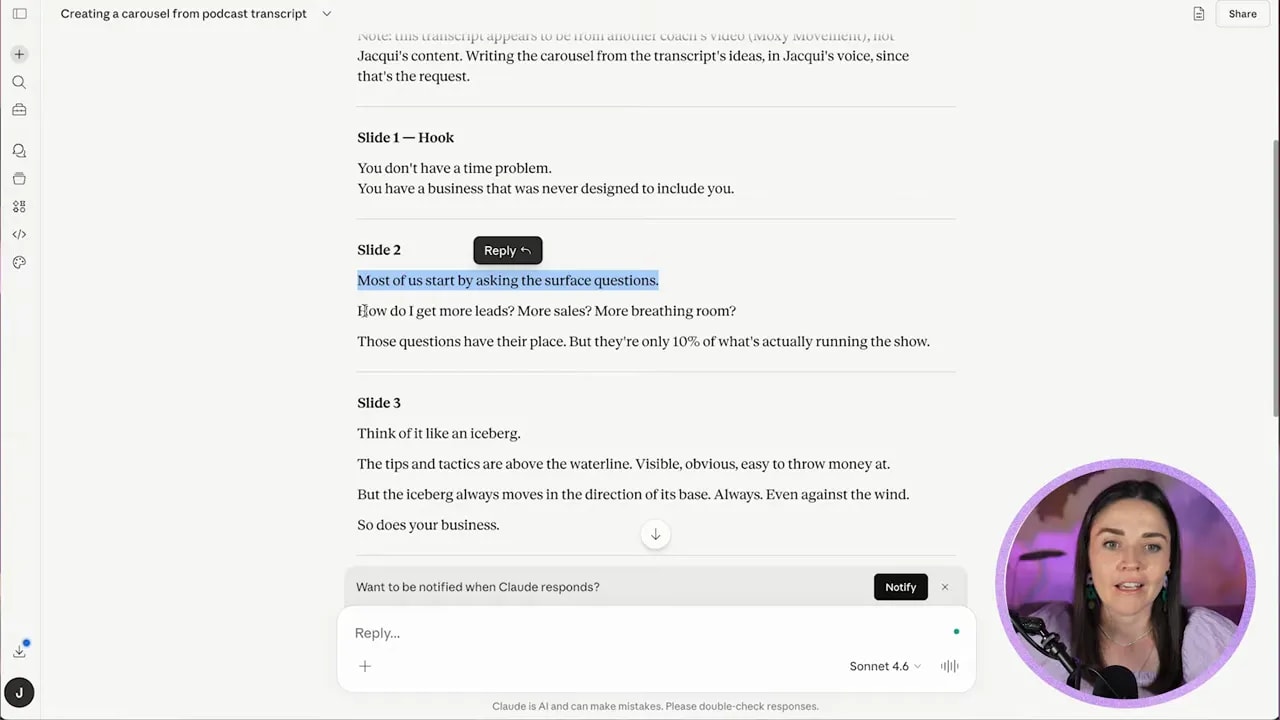1280x720 pixels.
Task: Toggle the sidebar panel icon
Action: [x=19, y=14]
